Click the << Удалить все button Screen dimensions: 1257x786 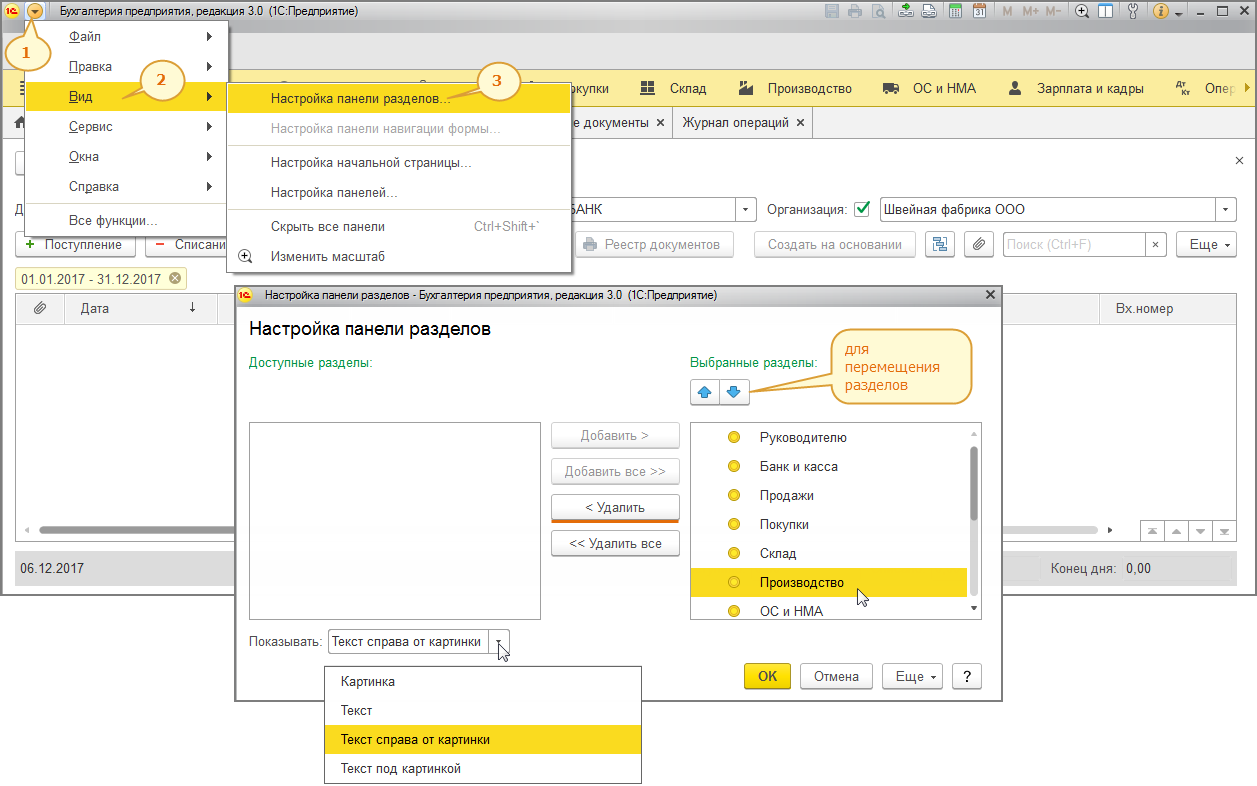coord(615,543)
